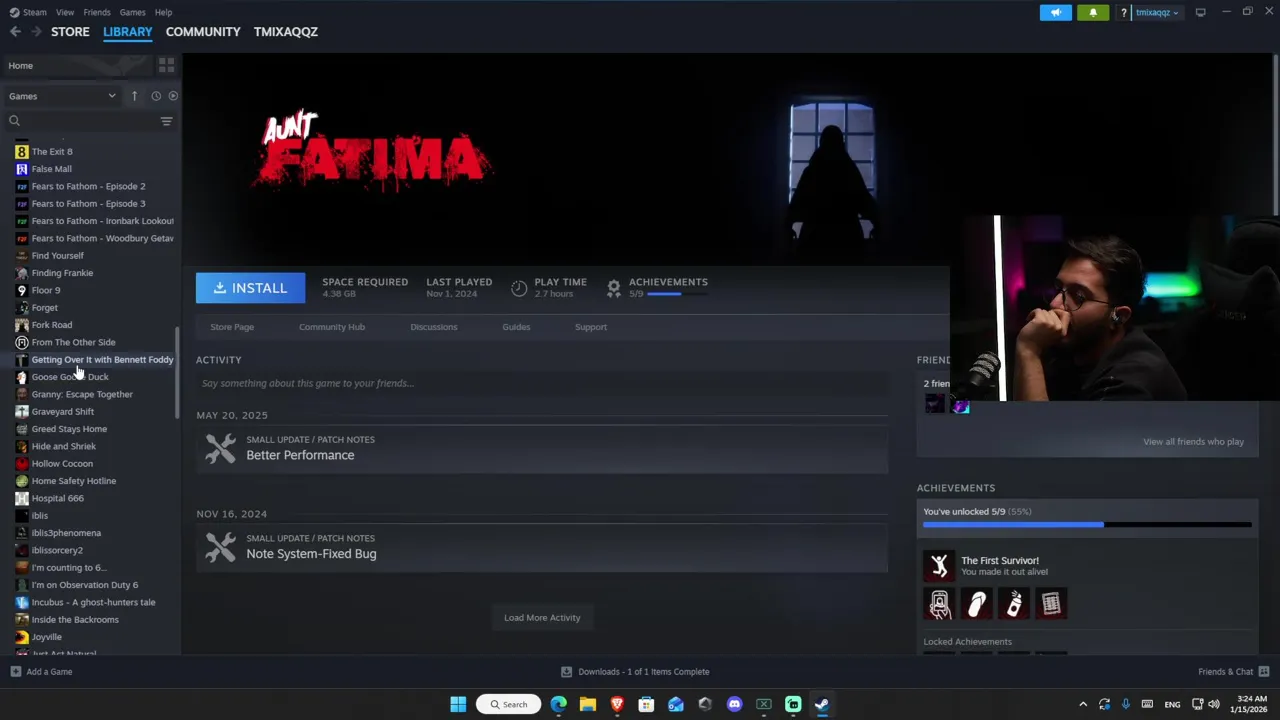Image resolution: width=1280 pixels, height=720 pixels.
Task: Open Brave browser from the taskbar
Action: pos(617,704)
